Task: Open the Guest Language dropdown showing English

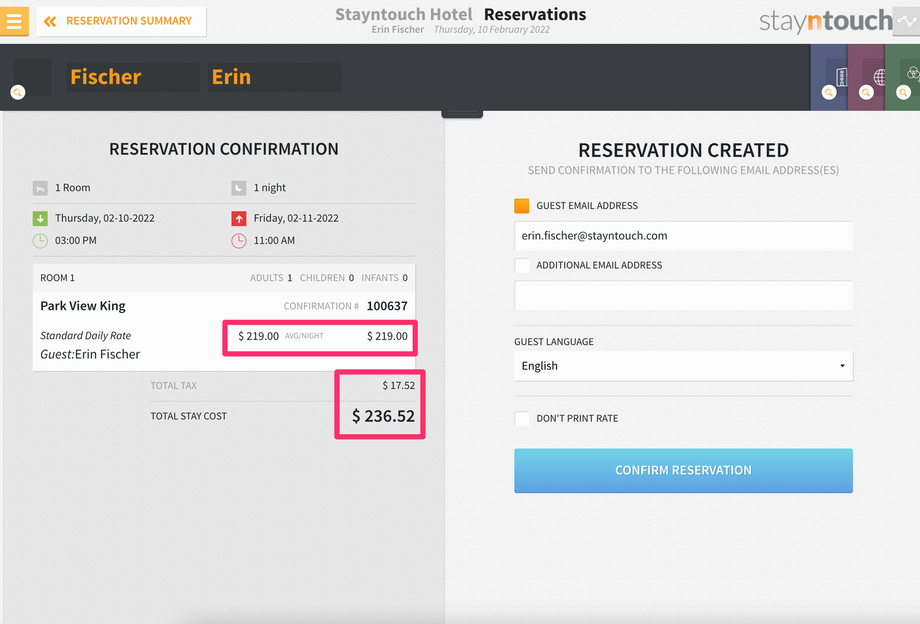Action: click(x=684, y=366)
